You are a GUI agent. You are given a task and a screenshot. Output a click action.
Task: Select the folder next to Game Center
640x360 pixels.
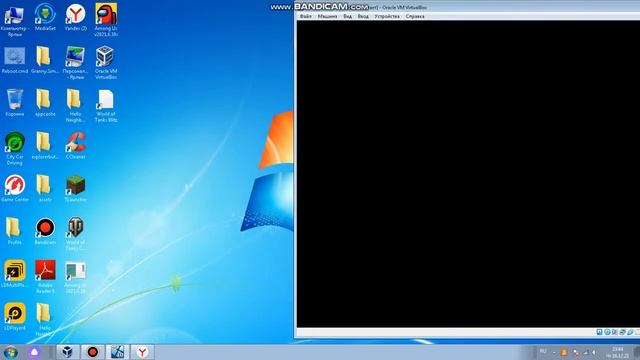click(45, 189)
